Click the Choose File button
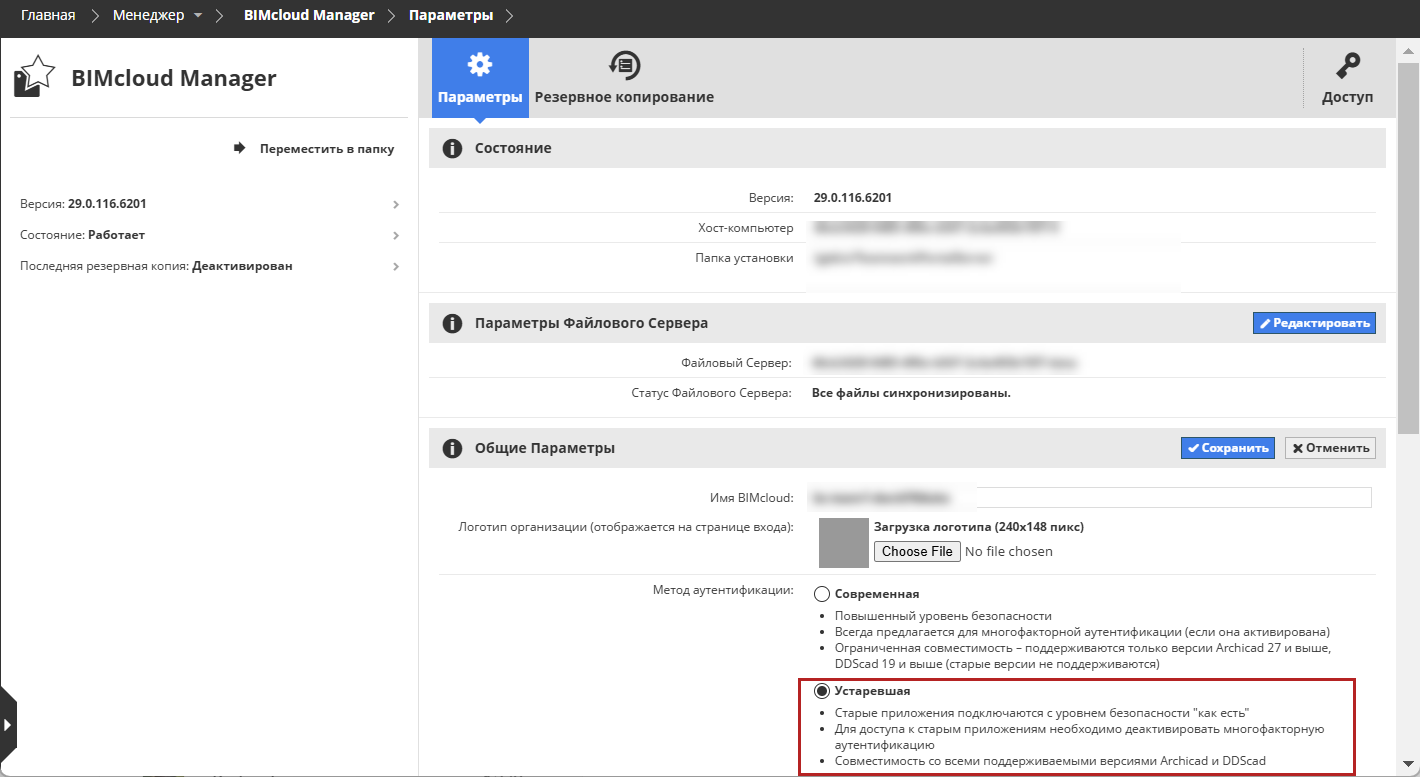 [x=917, y=551]
